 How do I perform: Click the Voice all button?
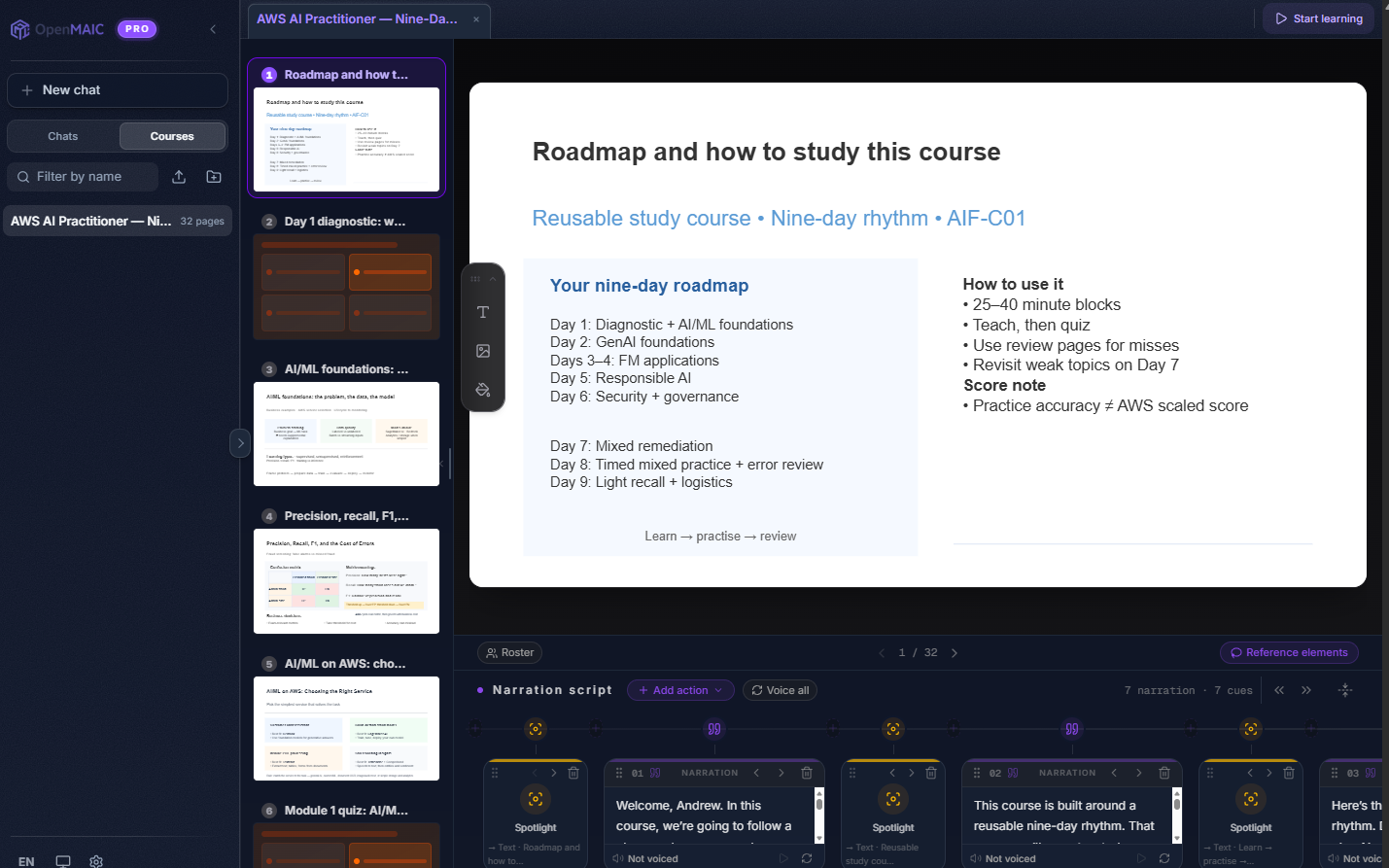point(780,690)
